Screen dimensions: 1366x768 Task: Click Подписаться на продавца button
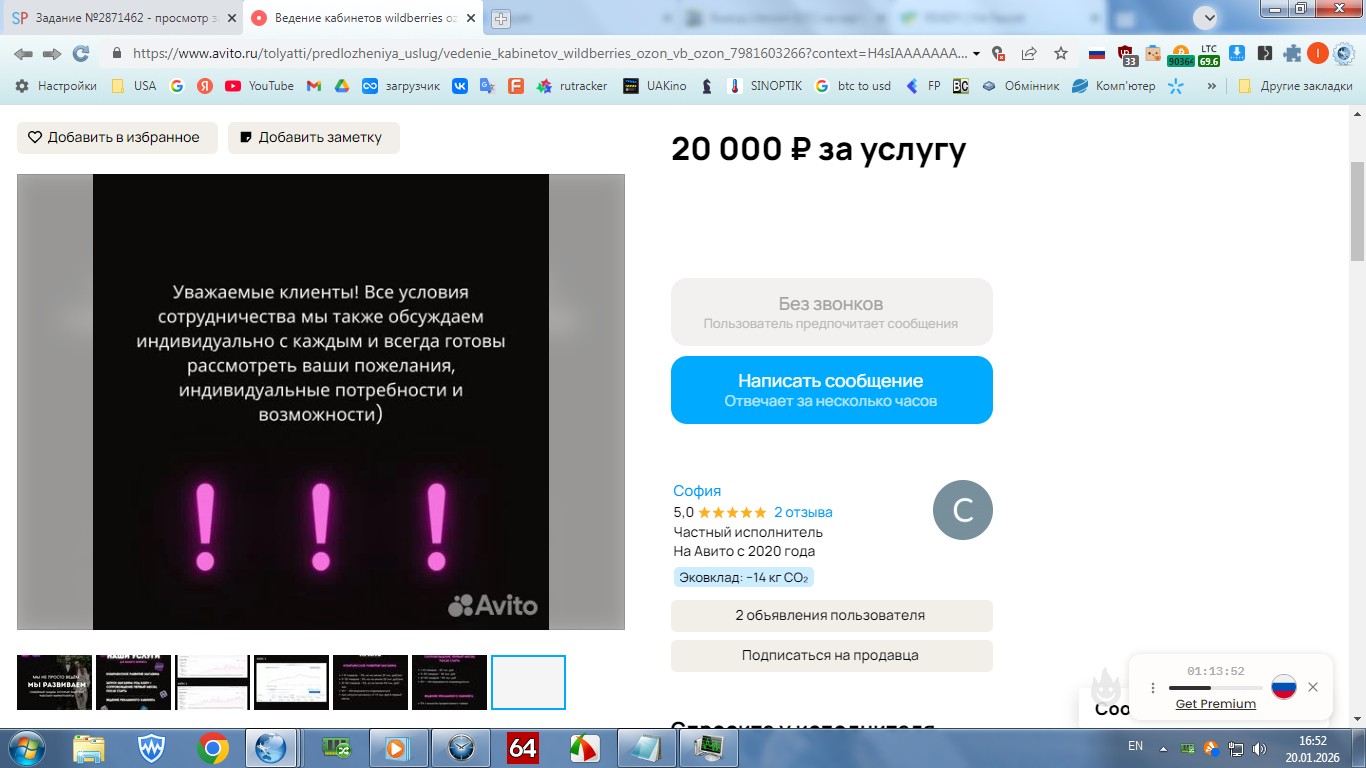(x=832, y=656)
